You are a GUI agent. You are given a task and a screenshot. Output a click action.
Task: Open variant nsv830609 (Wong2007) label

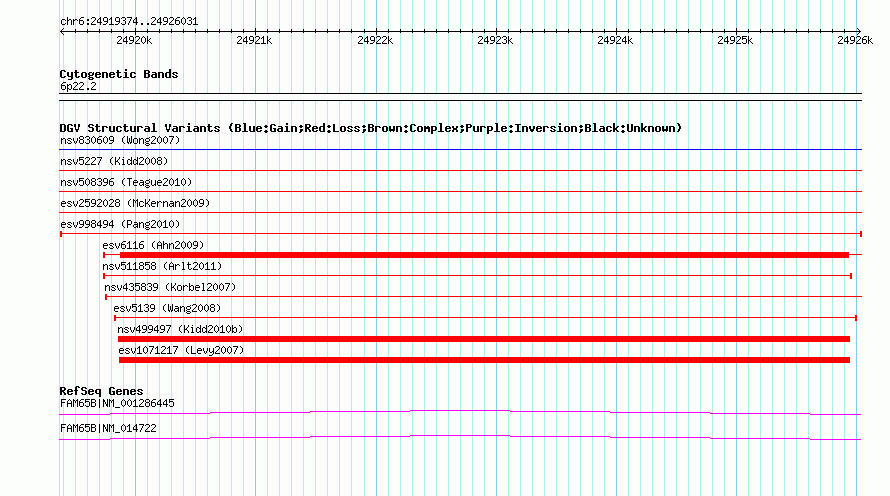click(120, 140)
